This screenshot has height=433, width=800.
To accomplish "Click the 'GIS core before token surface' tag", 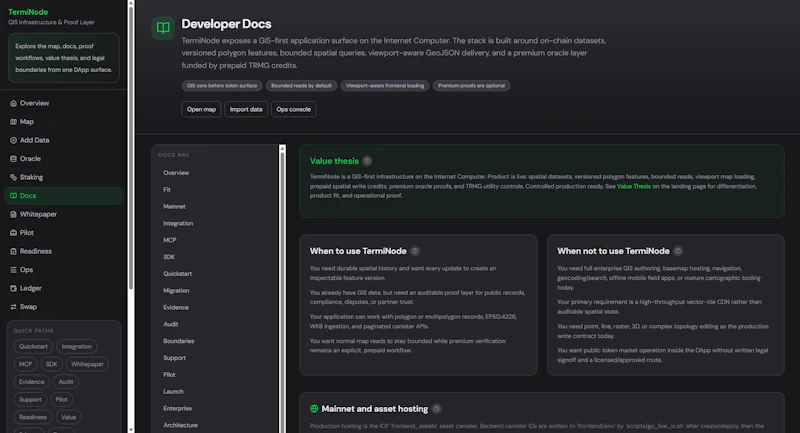I will tap(222, 86).
